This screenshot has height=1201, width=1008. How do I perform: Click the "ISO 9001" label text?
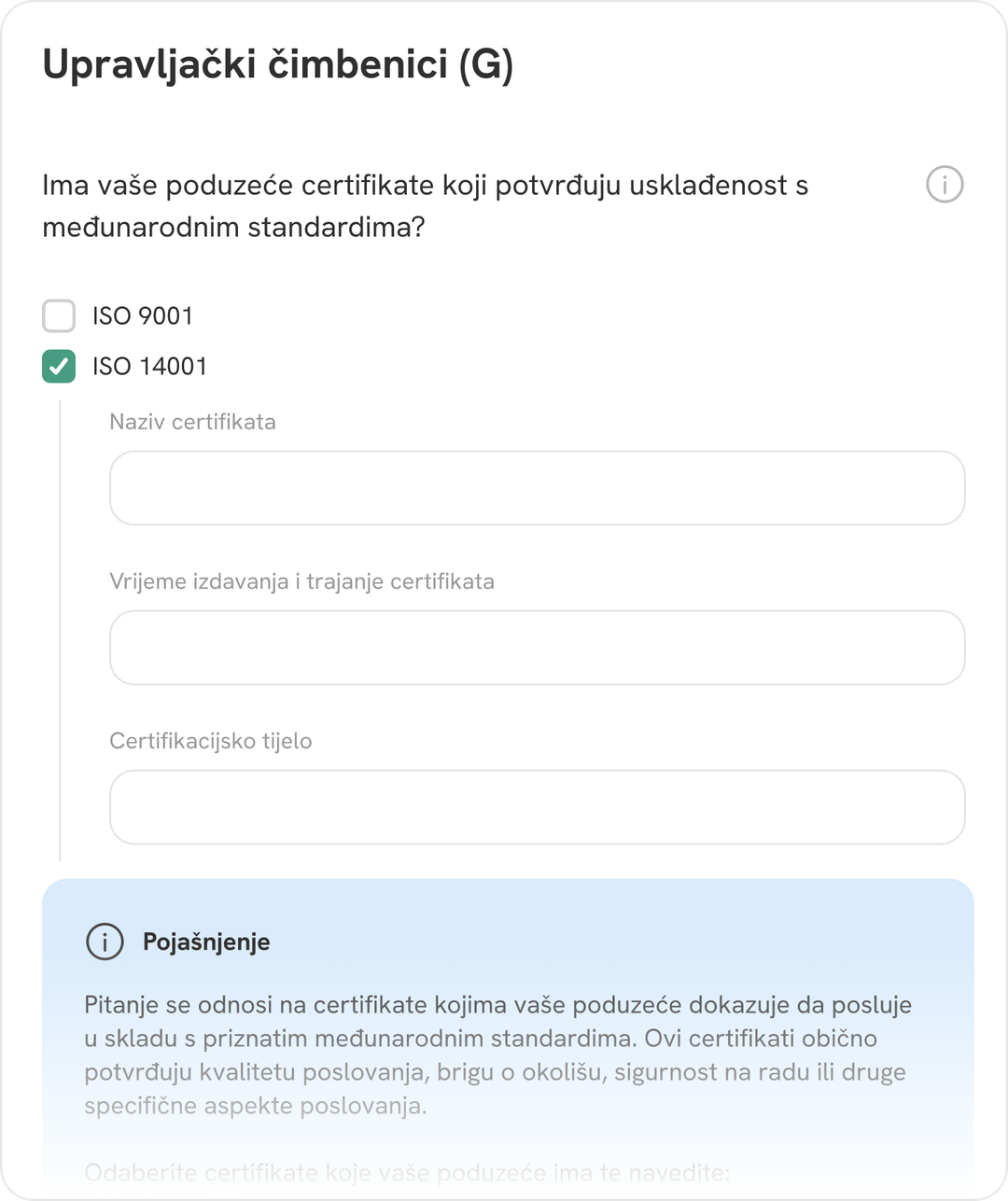(x=143, y=316)
